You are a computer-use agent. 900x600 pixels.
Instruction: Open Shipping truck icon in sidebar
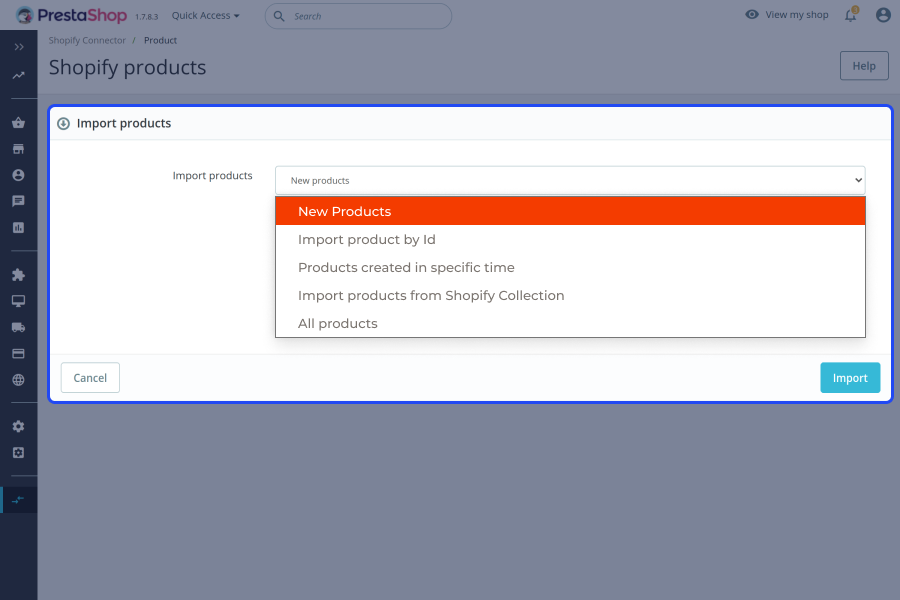point(18,327)
